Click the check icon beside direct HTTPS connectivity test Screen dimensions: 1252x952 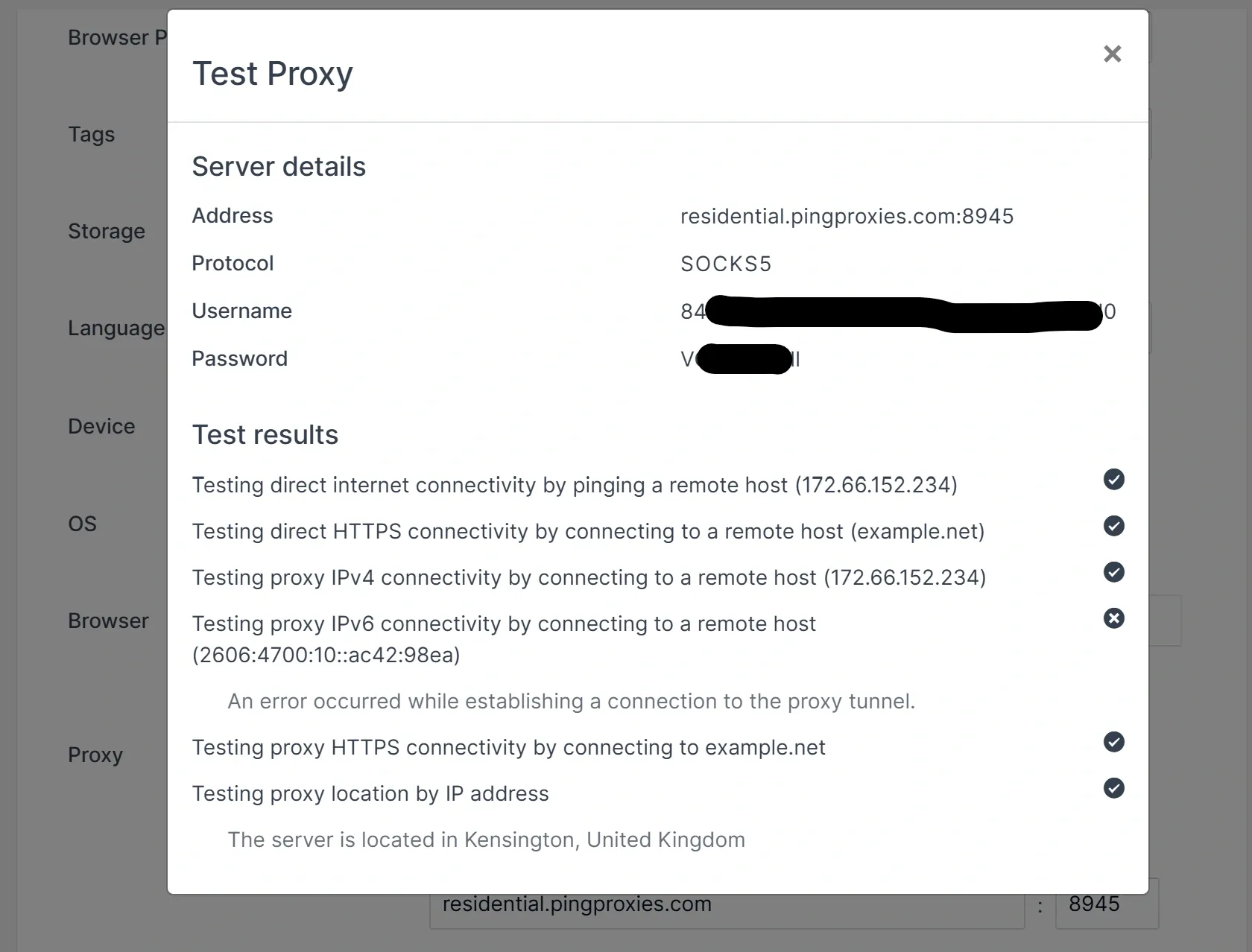[1113, 526]
